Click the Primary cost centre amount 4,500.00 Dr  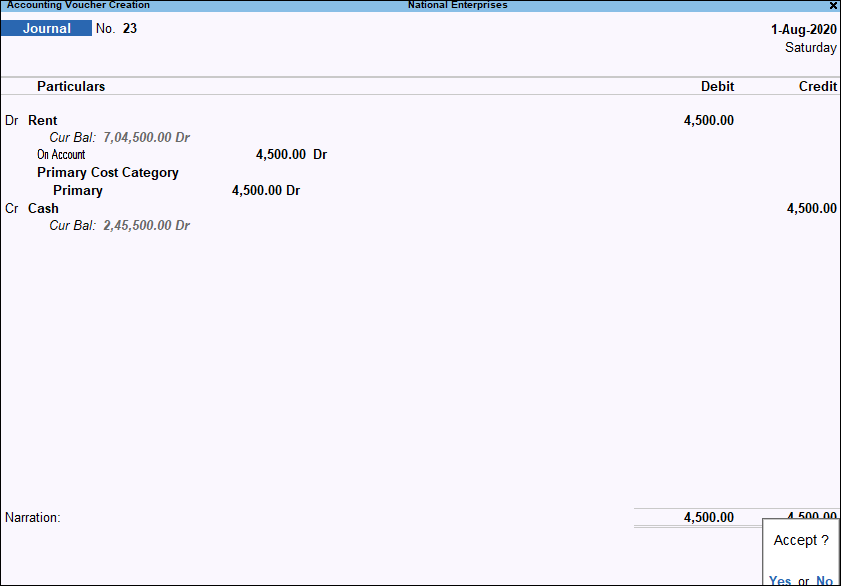pyautogui.click(x=265, y=190)
